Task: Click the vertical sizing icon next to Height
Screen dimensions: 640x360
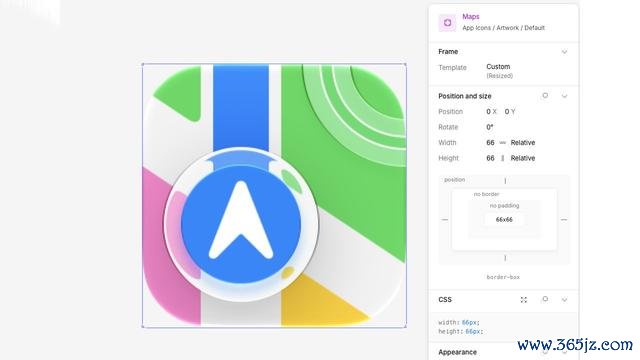Action: (502, 158)
